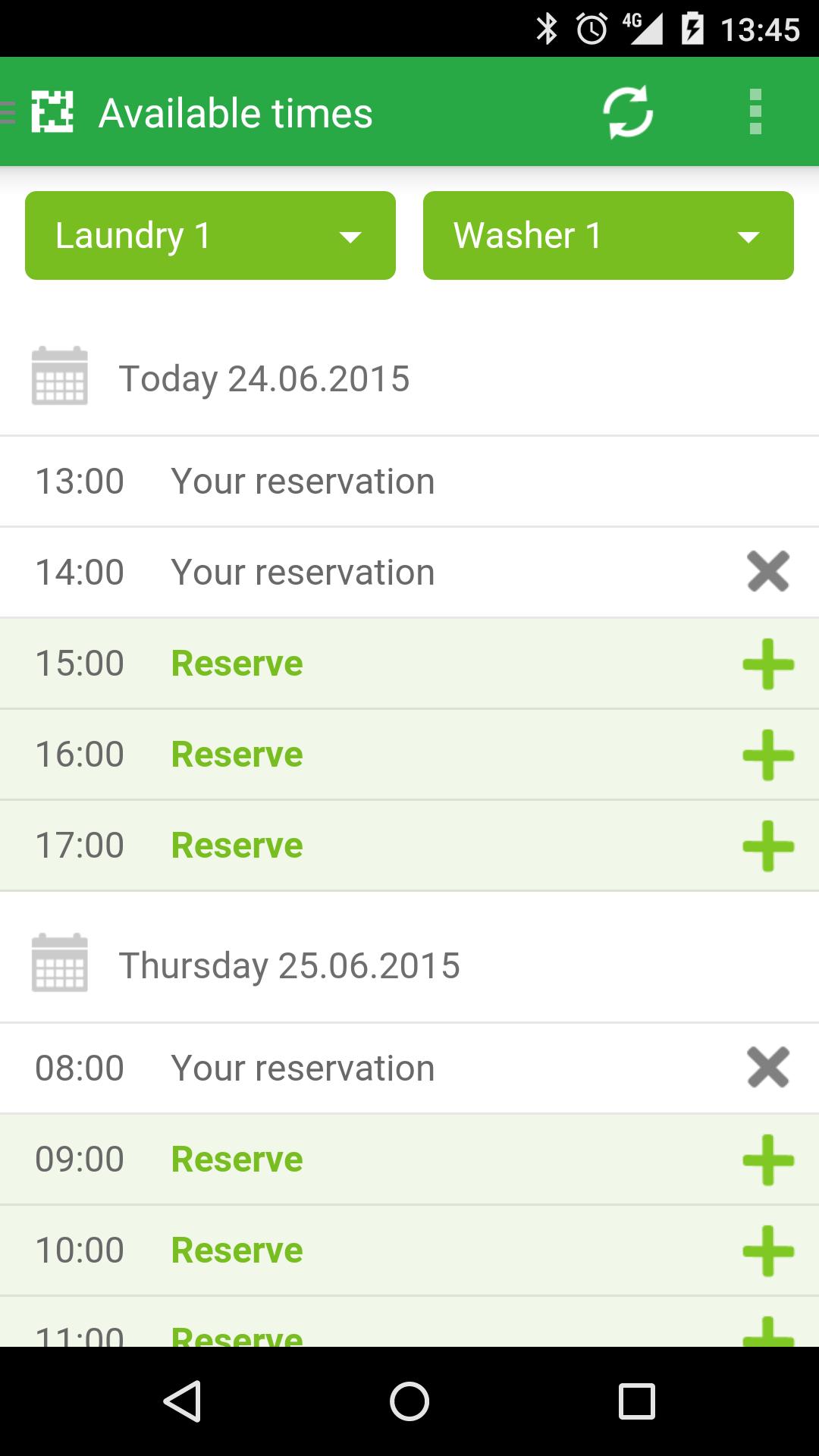The image size is (819, 1456).
Task: Tap Reserve text for Thursday 09:00
Action: click(237, 1159)
